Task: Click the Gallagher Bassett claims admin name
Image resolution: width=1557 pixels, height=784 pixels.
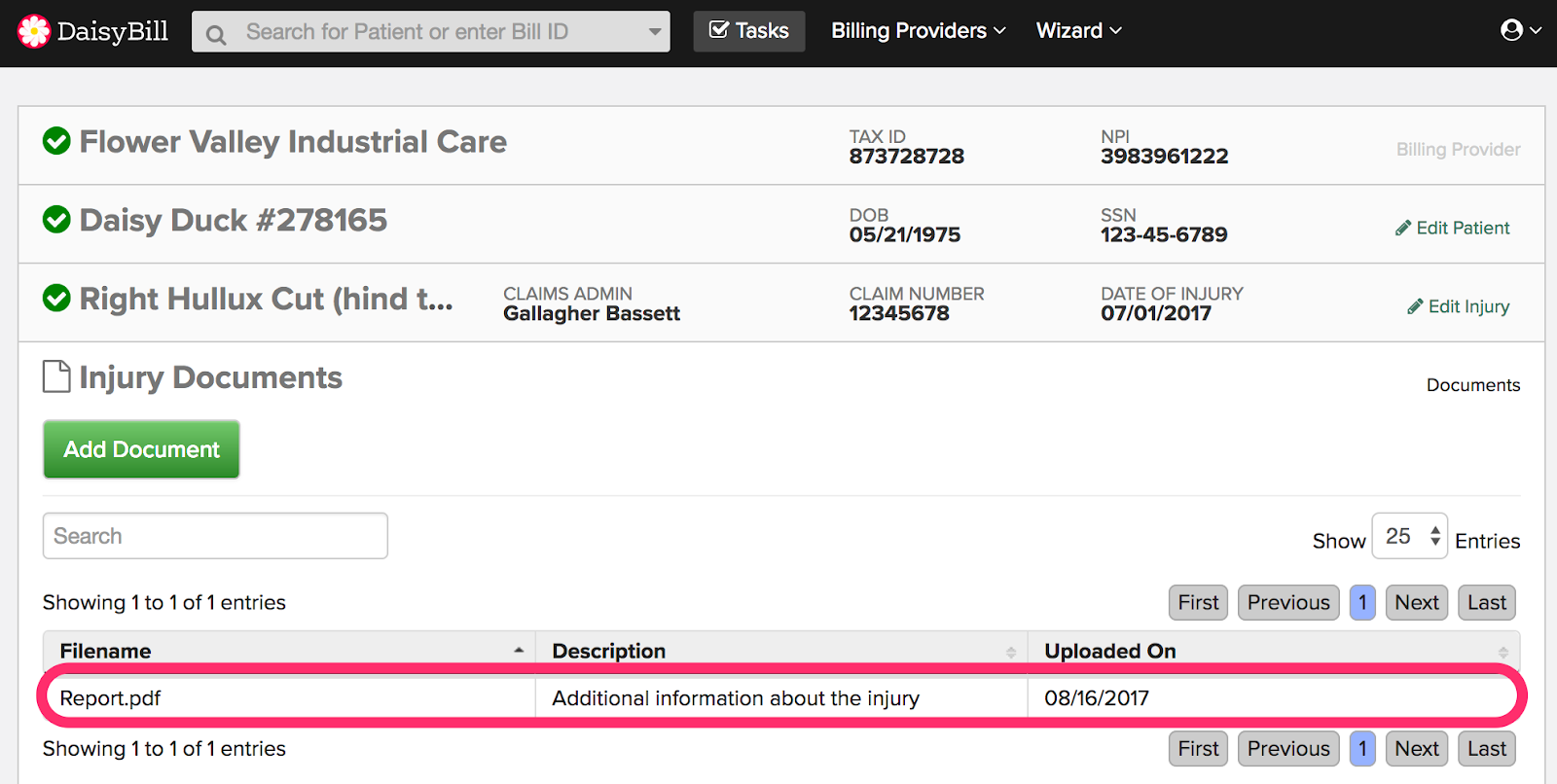Action: pyautogui.click(x=592, y=313)
